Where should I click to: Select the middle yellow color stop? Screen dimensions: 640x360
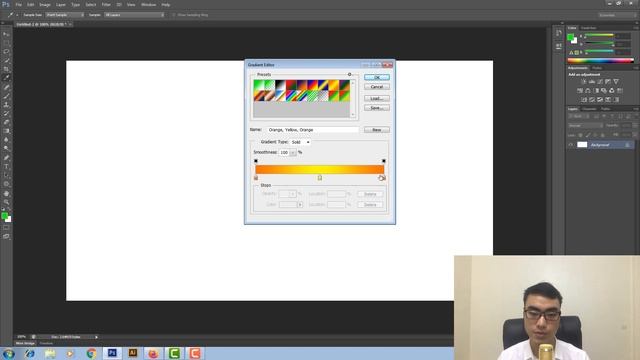pyautogui.click(x=320, y=178)
